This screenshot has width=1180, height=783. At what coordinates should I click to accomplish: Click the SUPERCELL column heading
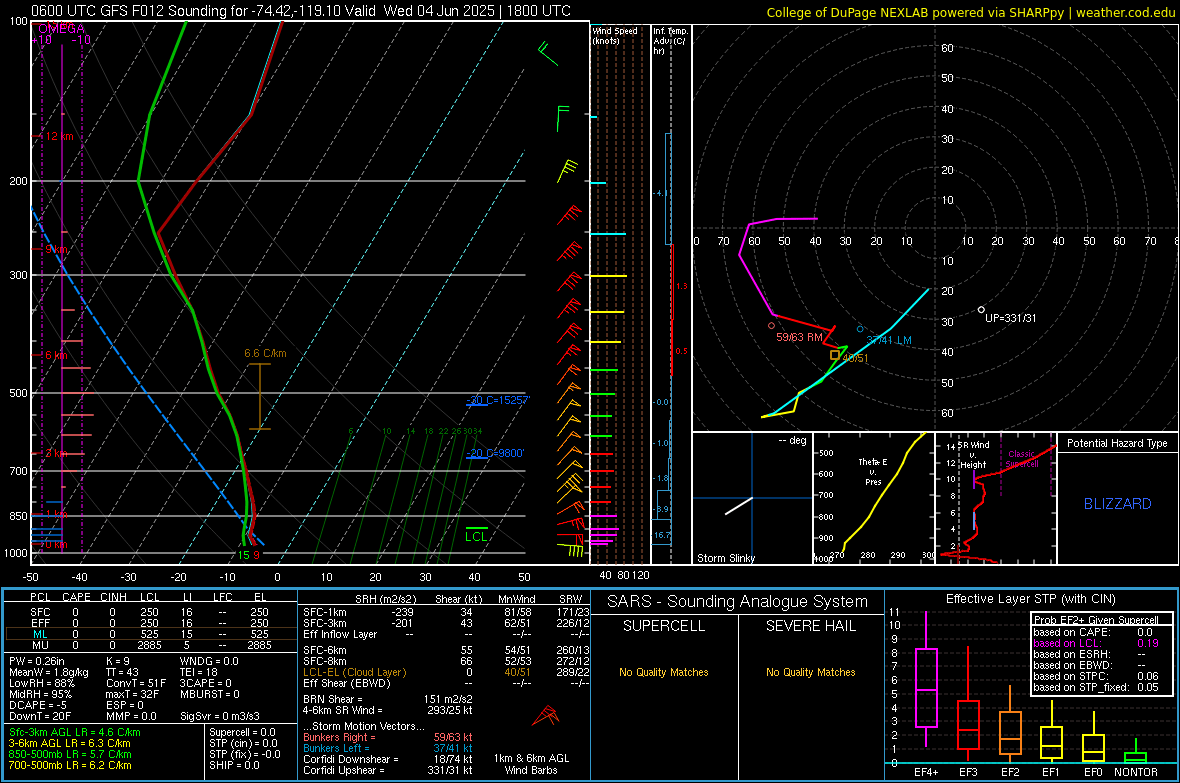664,626
